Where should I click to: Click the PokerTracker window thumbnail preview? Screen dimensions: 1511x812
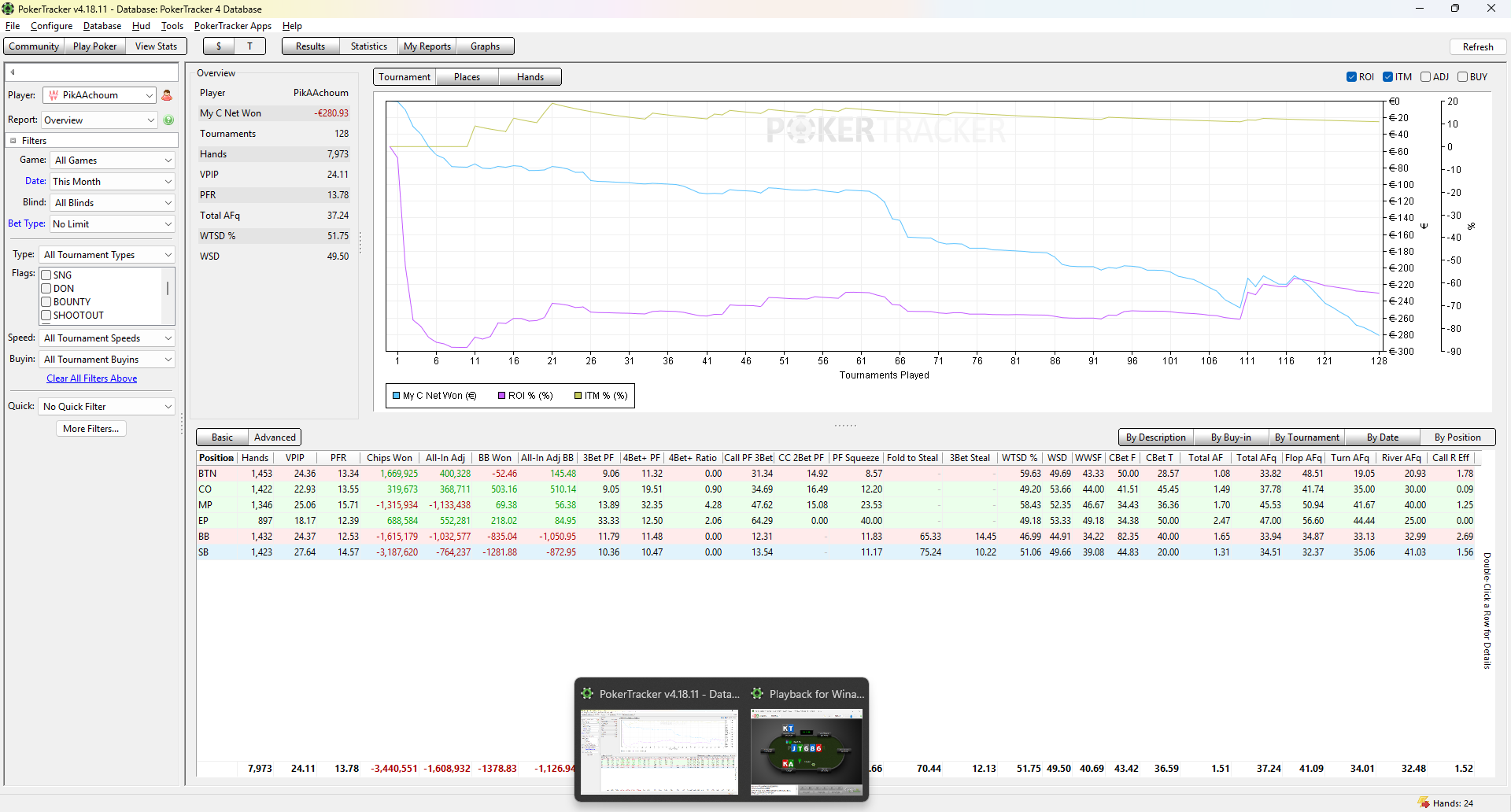click(659, 752)
